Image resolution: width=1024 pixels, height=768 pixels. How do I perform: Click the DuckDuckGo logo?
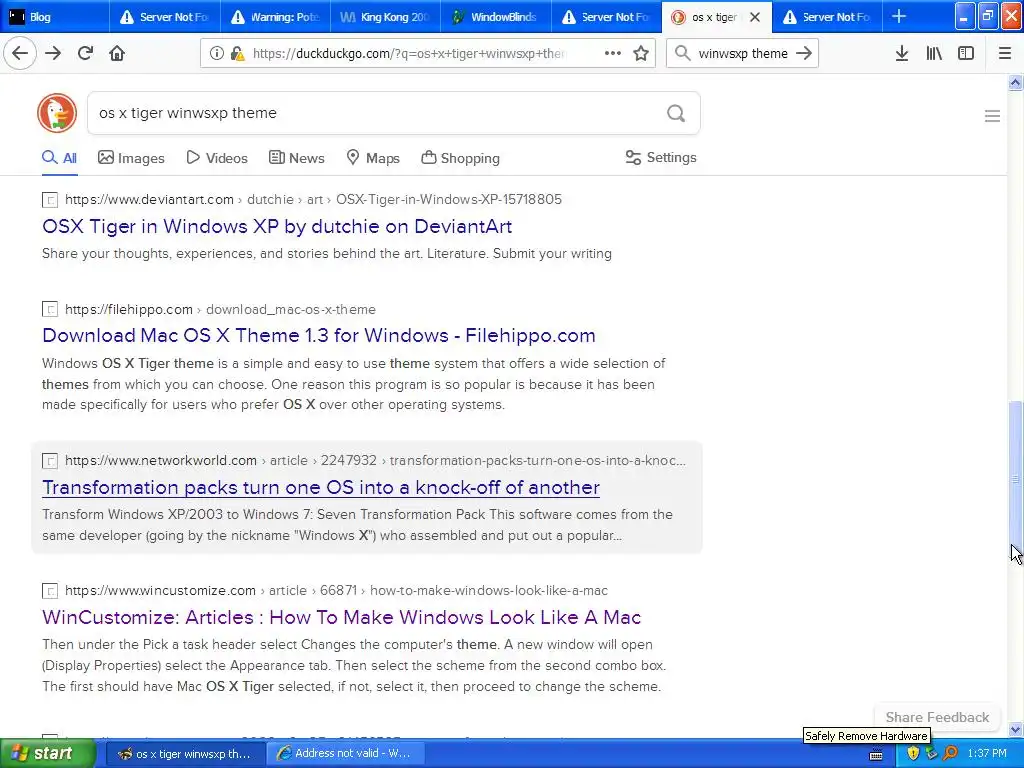click(57, 113)
